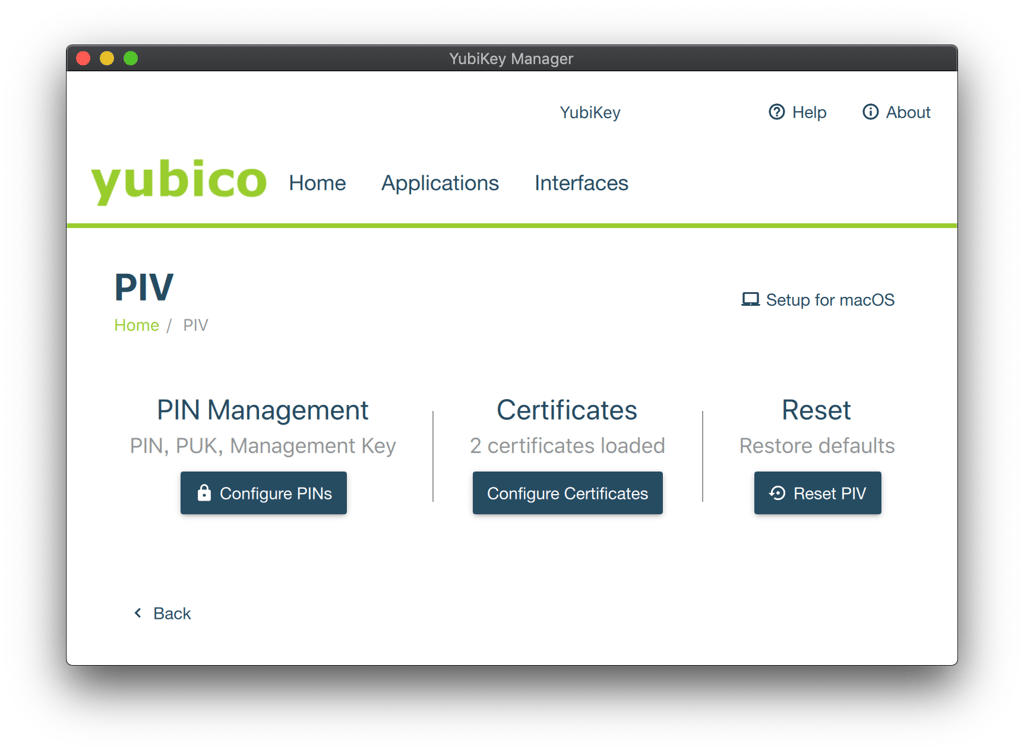Close the YubiKey Manager window
This screenshot has width=1024, height=753.
(83, 59)
